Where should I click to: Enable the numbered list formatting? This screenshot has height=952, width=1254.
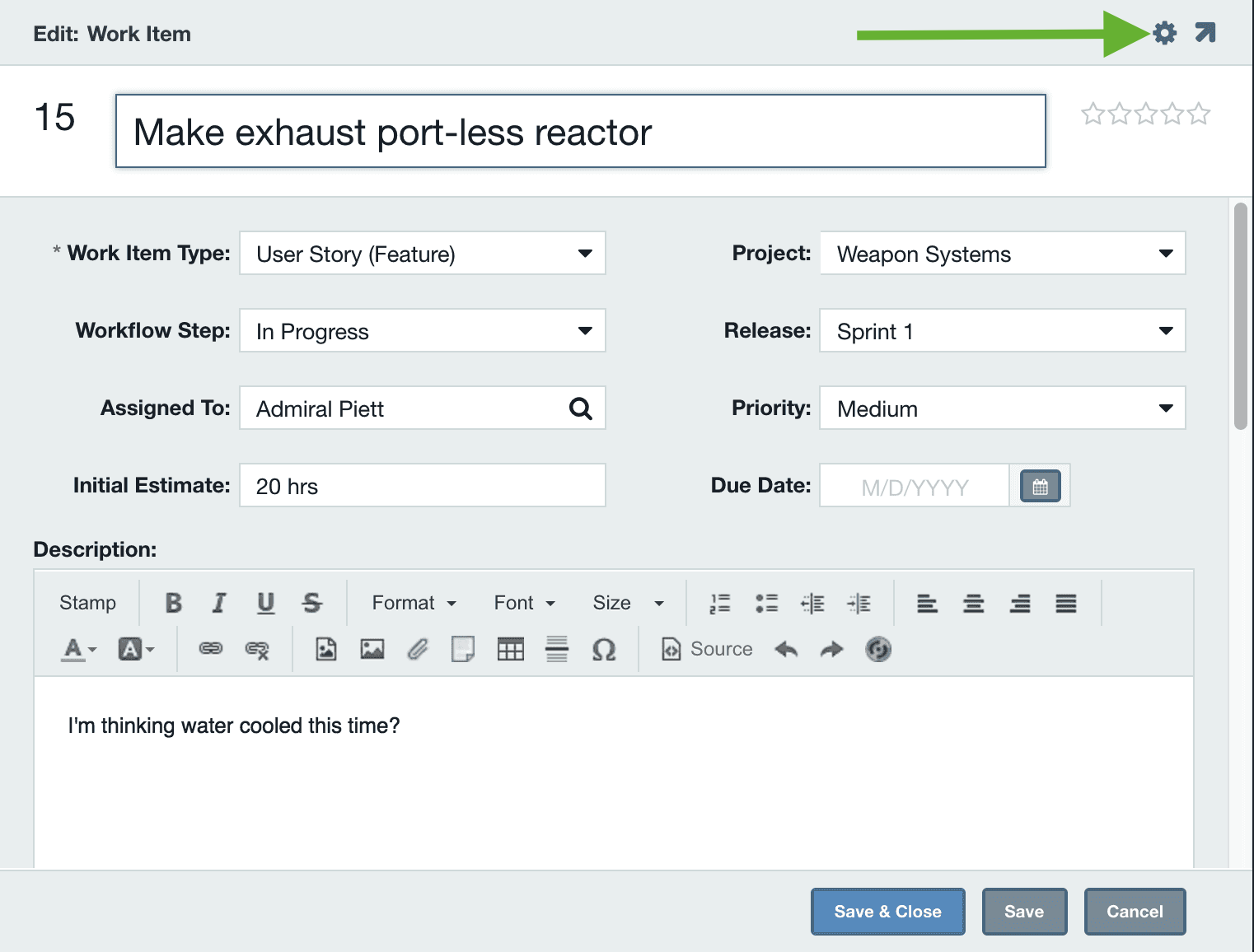pyautogui.click(x=719, y=603)
